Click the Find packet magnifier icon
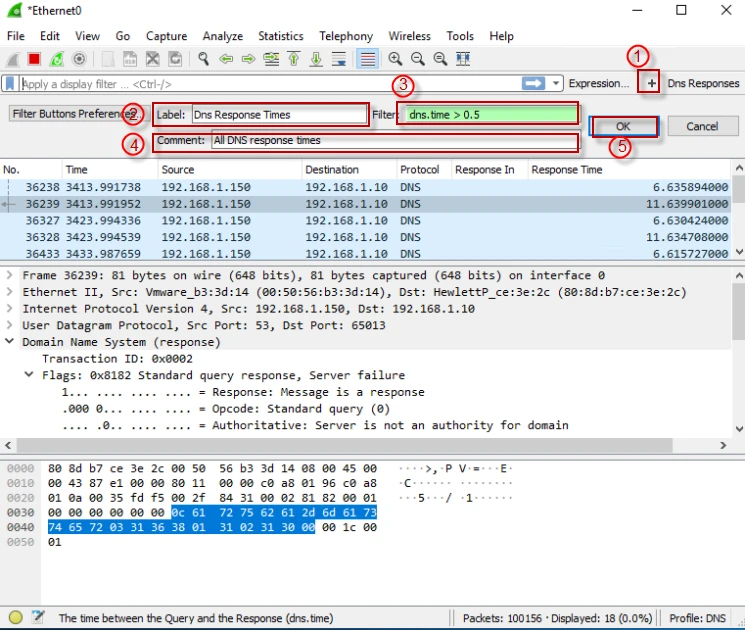 [204, 59]
